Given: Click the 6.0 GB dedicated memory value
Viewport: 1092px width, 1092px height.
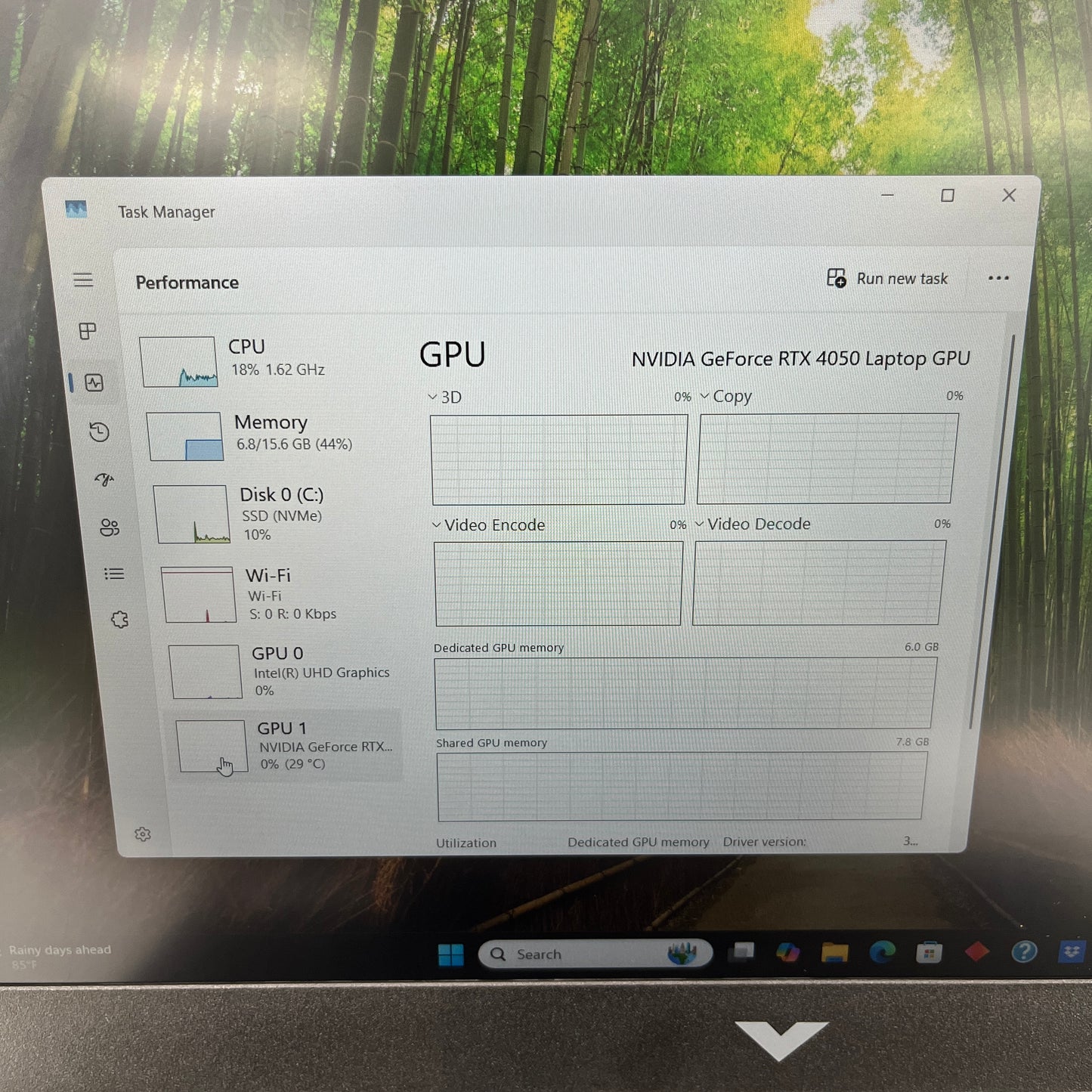Looking at the screenshot, I should [921, 647].
